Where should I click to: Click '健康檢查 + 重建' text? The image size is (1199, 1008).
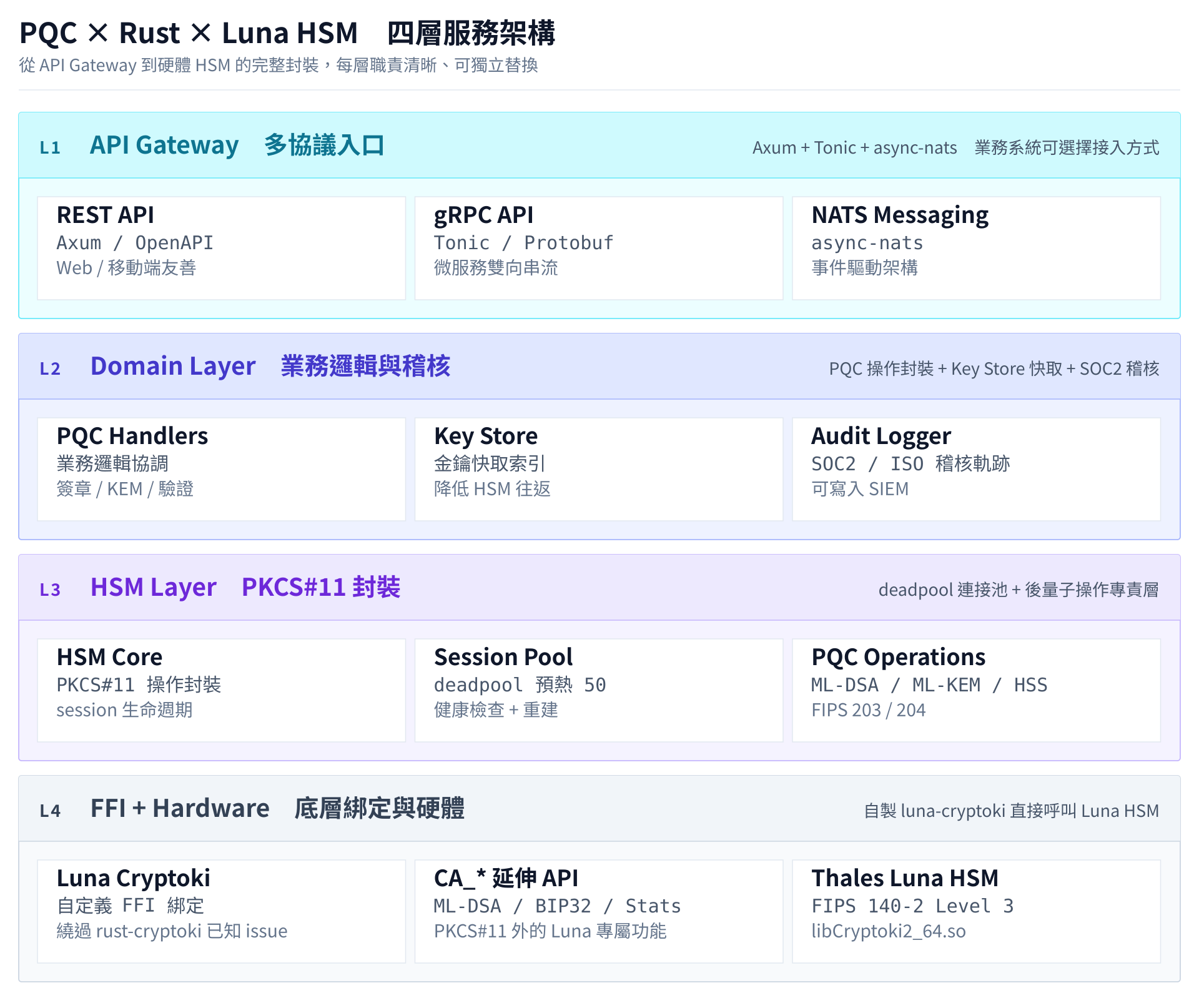click(x=496, y=710)
